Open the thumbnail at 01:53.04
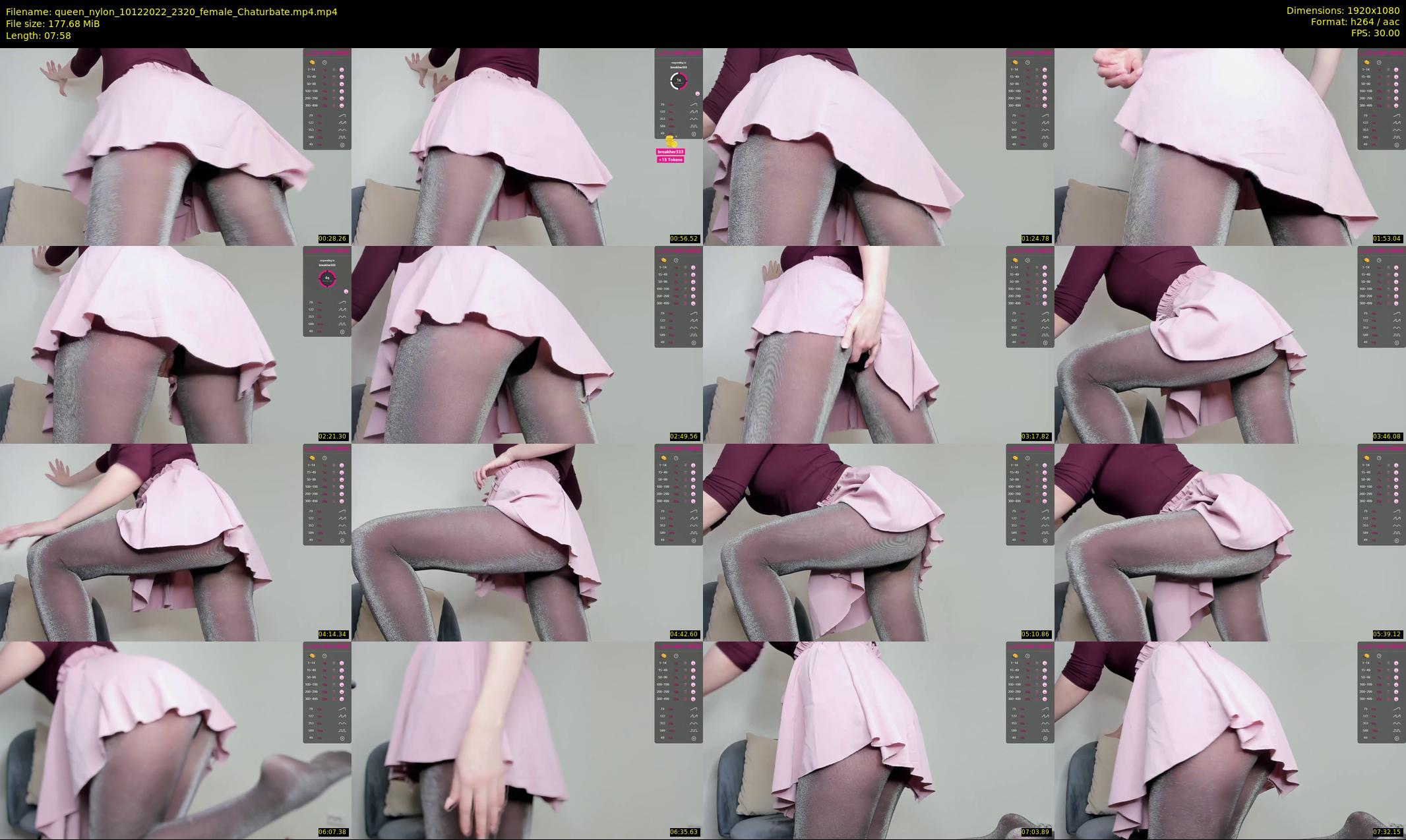1406x840 pixels. click(x=1230, y=146)
